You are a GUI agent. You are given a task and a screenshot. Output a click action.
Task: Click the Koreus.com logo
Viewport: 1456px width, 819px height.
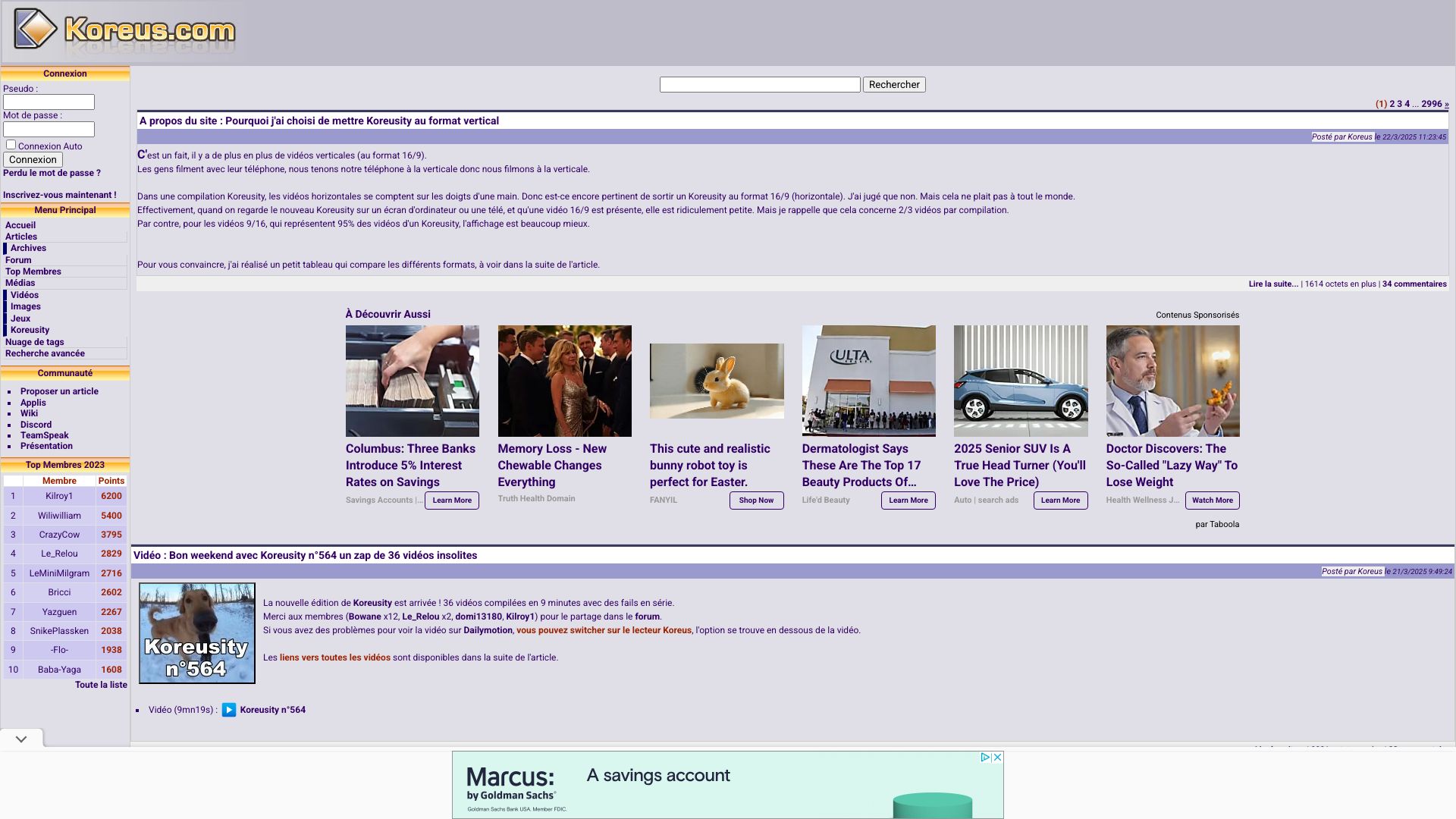pos(125,31)
